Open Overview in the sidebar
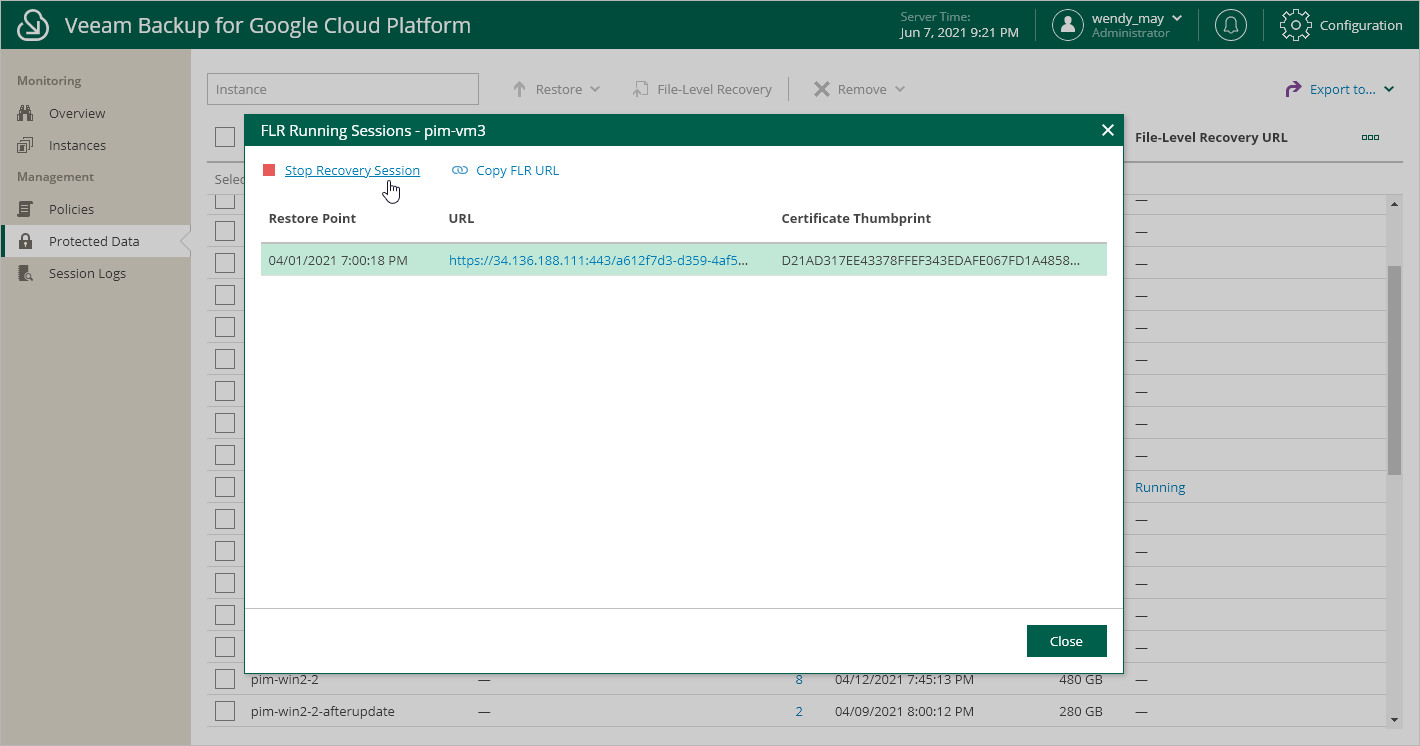This screenshot has height=746, width=1420. click(77, 113)
